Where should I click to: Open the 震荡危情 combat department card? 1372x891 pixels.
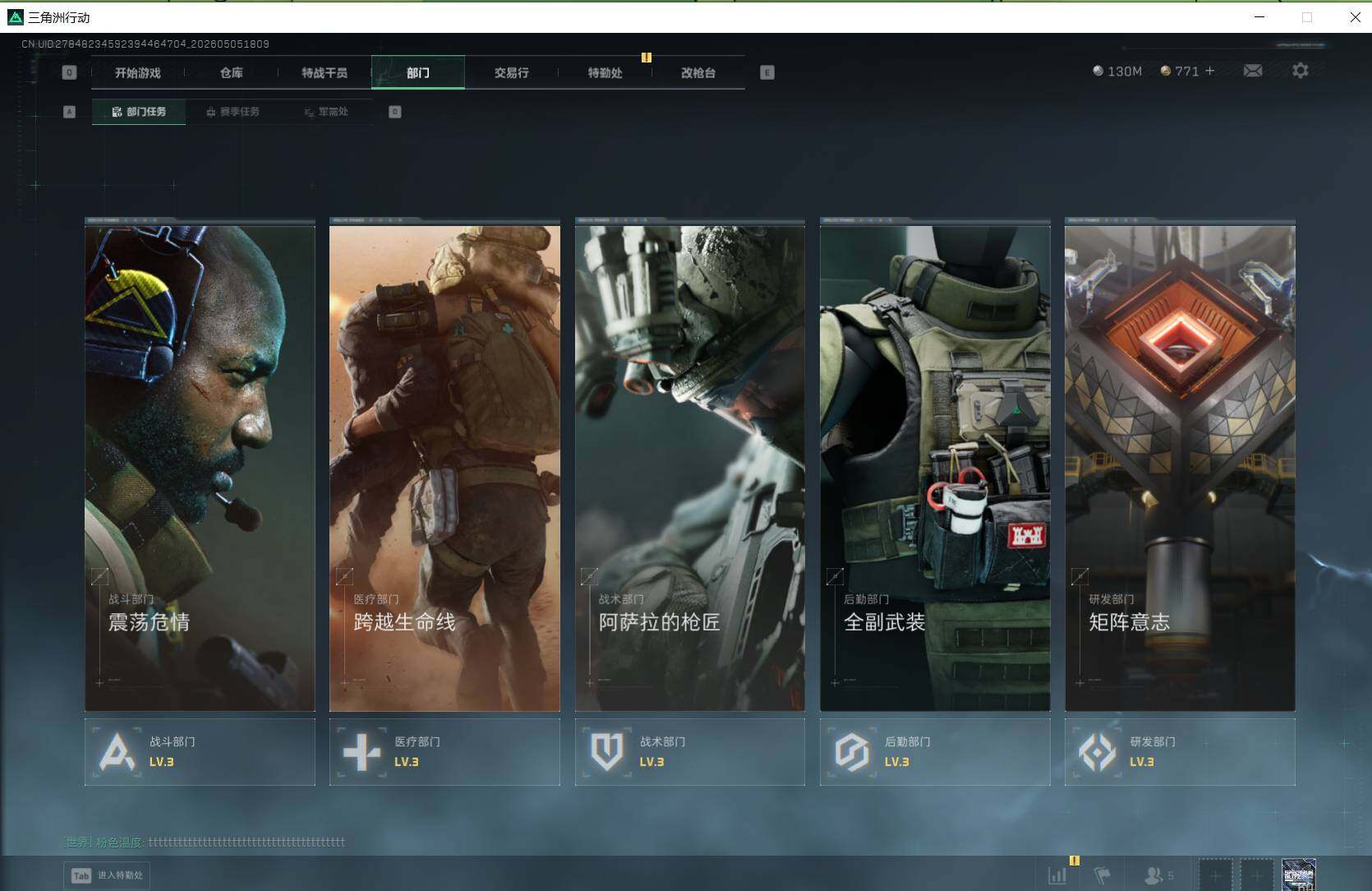(x=200, y=467)
